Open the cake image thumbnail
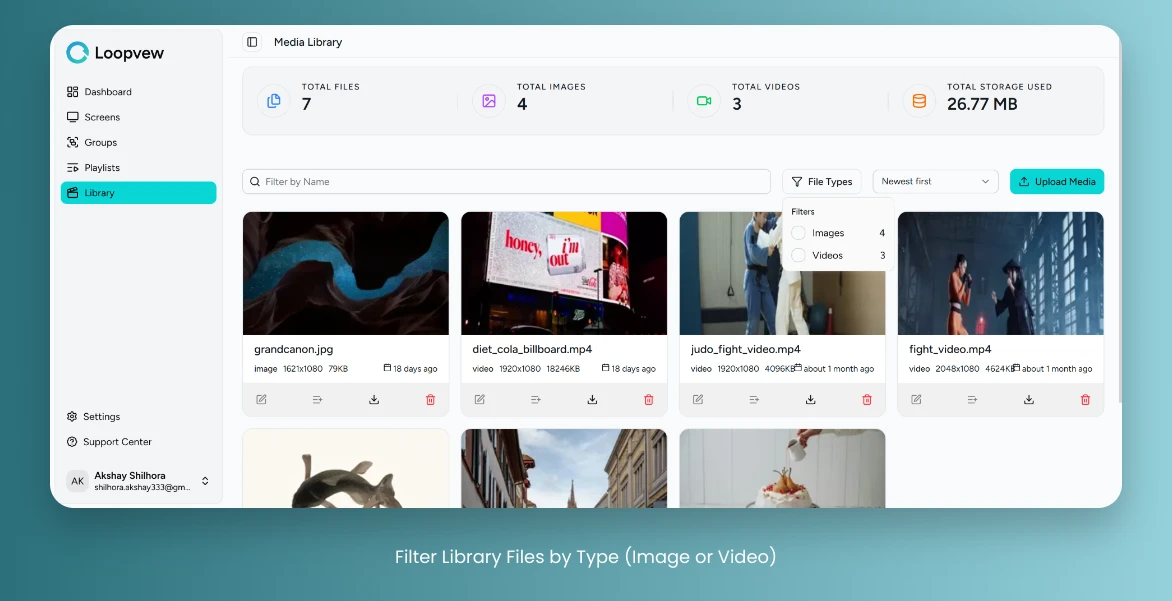Image resolution: width=1172 pixels, height=601 pixels. click(x=783, y=469)
